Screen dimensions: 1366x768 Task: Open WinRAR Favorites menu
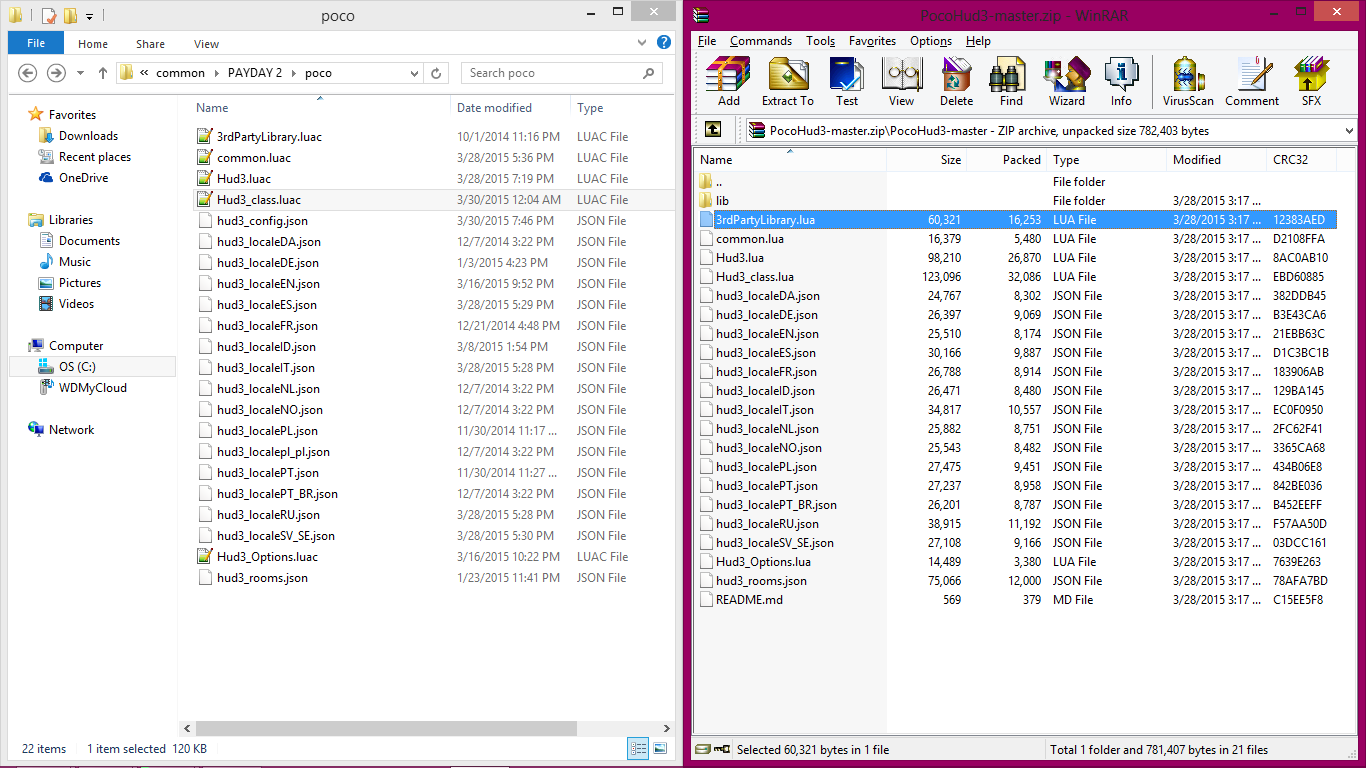tap(873, 41)
